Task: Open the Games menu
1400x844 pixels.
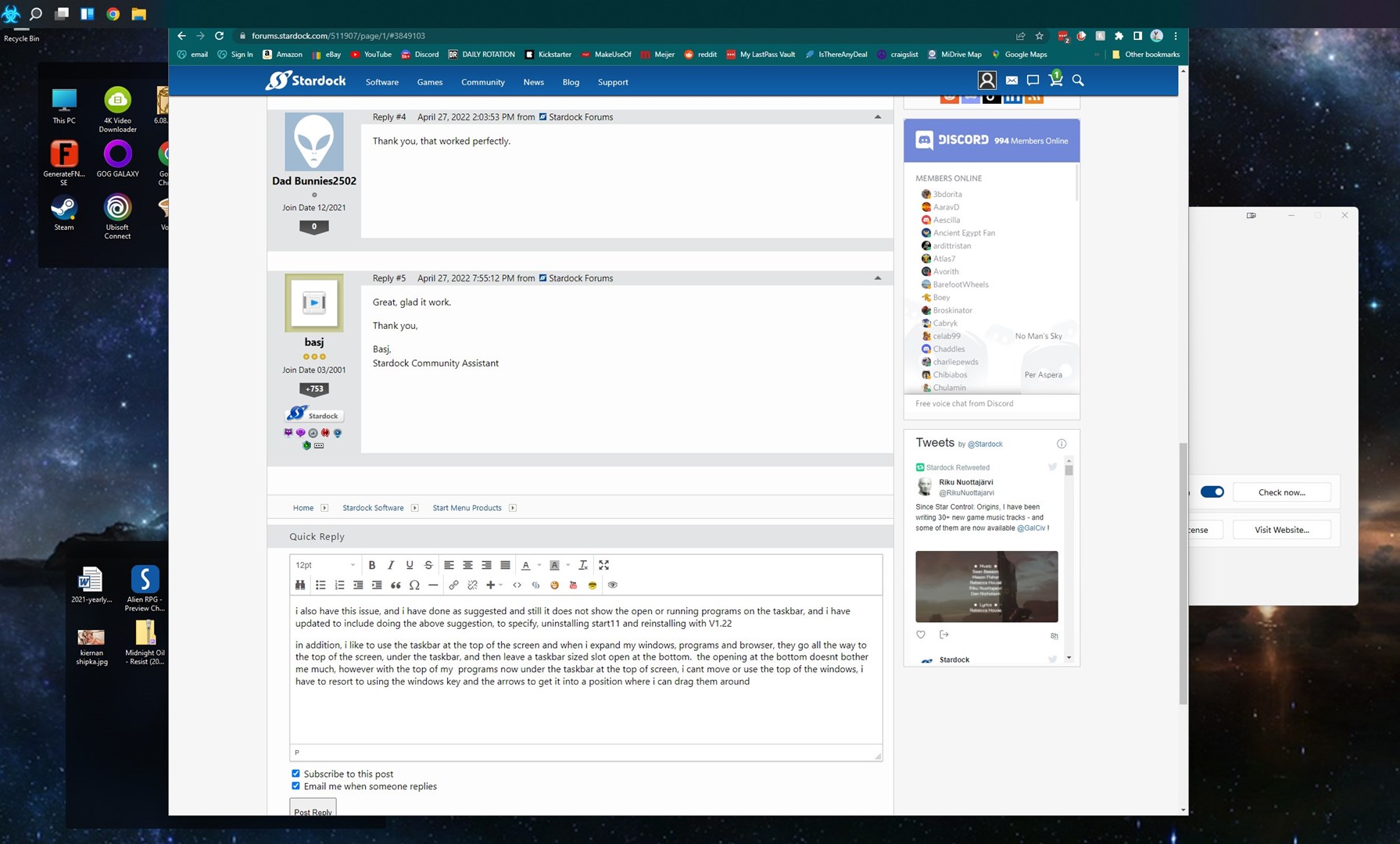Action: 430,82
